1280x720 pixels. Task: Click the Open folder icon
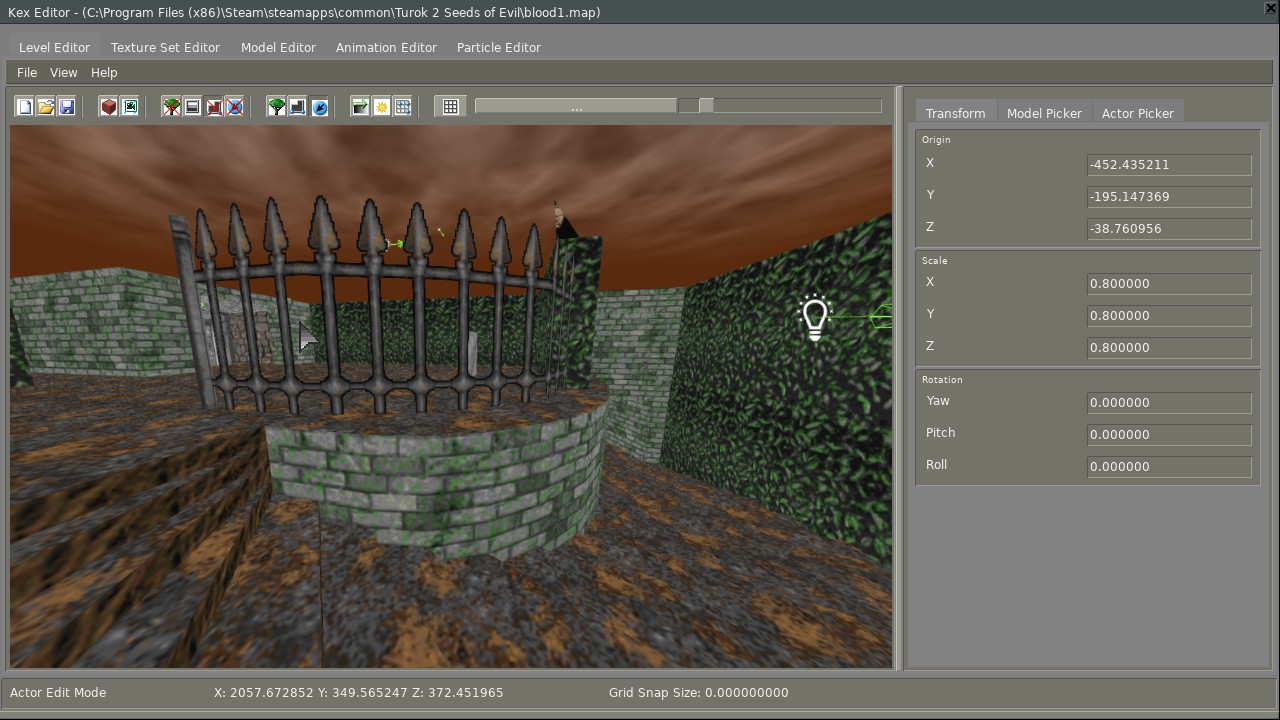pyautogui.click(x=46, y=107)
